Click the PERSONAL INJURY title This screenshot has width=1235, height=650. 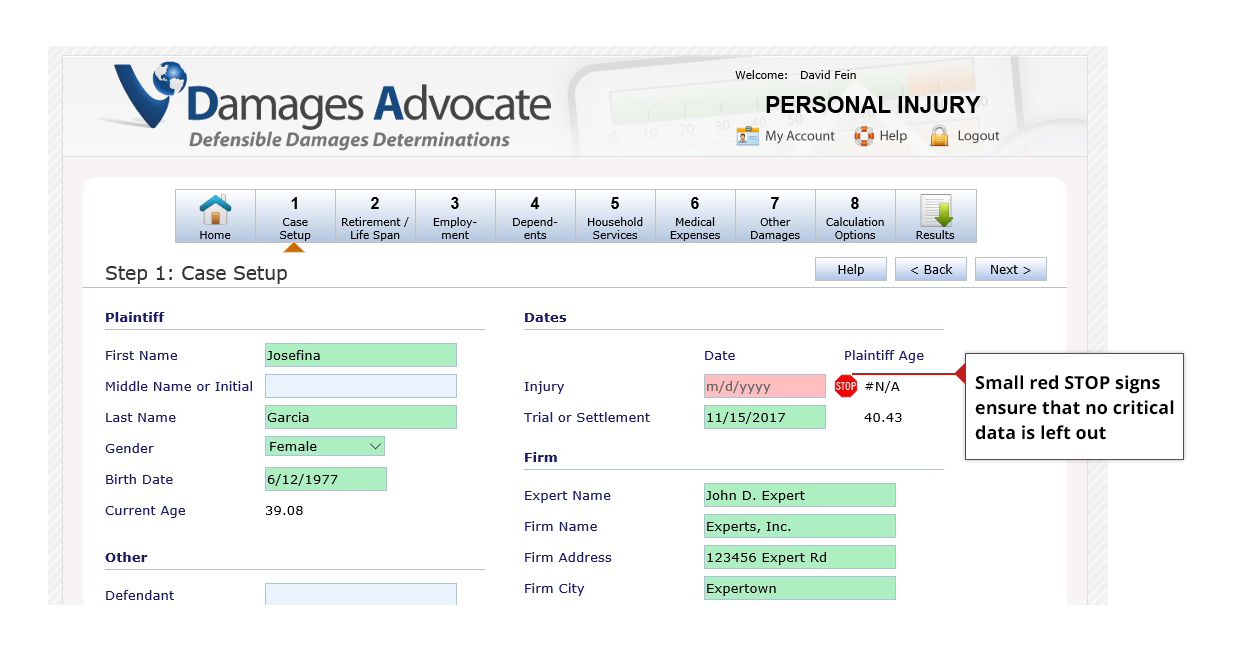click(x=873, y=105)
